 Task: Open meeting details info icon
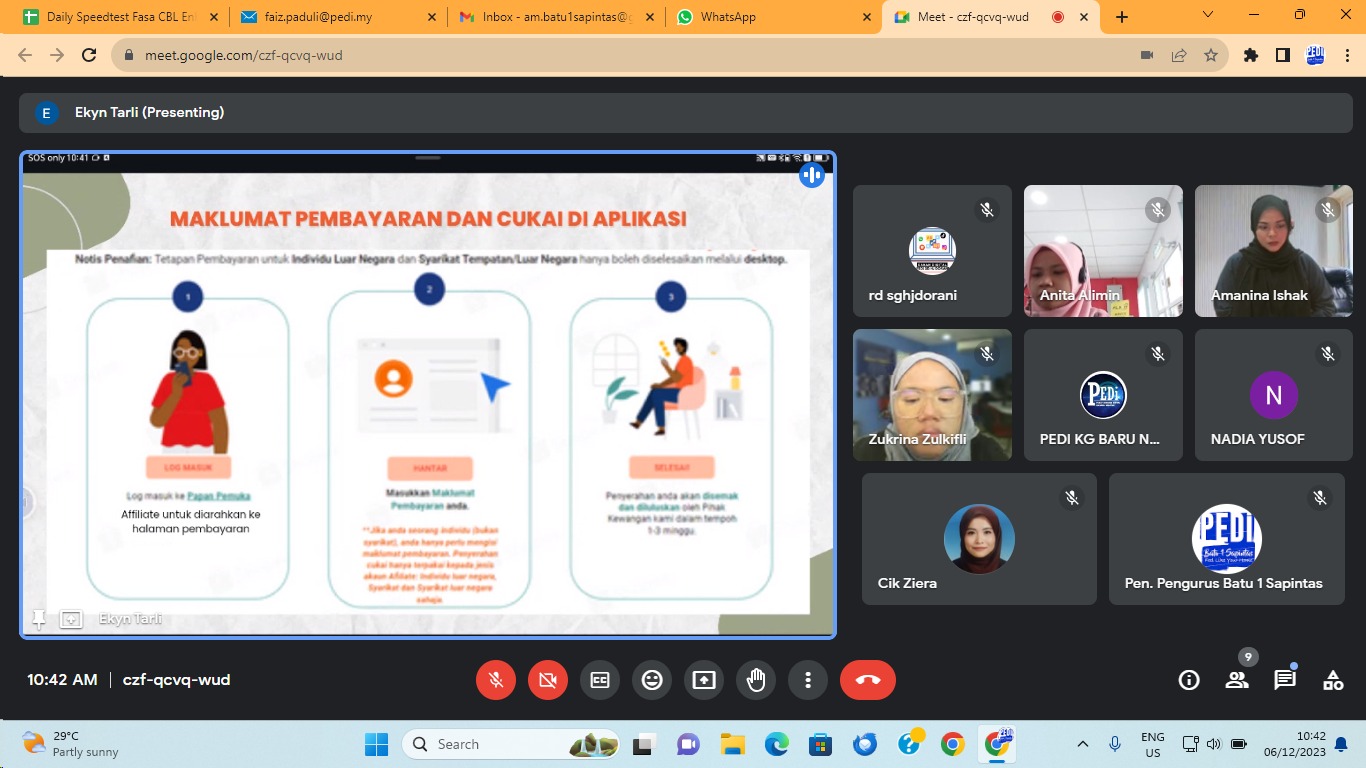[x=1189, y=680]
